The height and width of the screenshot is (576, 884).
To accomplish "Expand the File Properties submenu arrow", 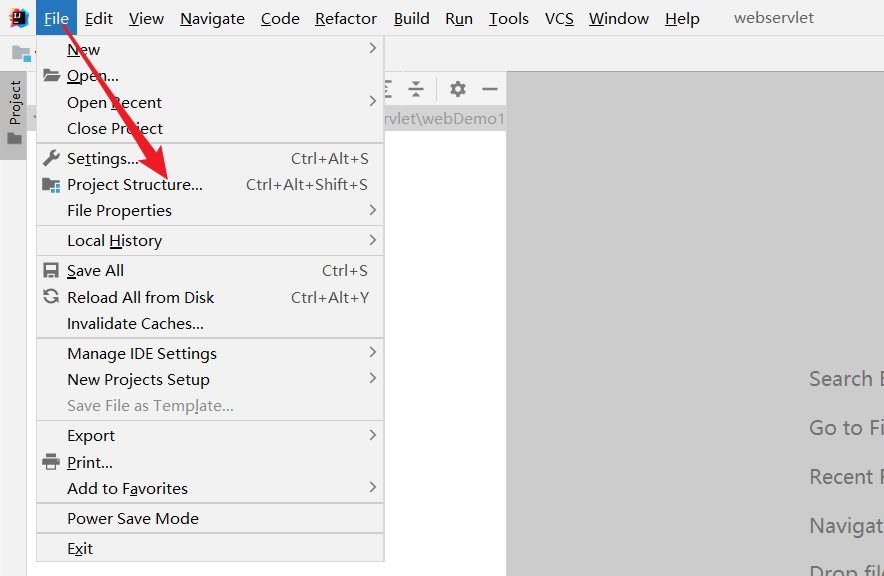I will (372, 210).
